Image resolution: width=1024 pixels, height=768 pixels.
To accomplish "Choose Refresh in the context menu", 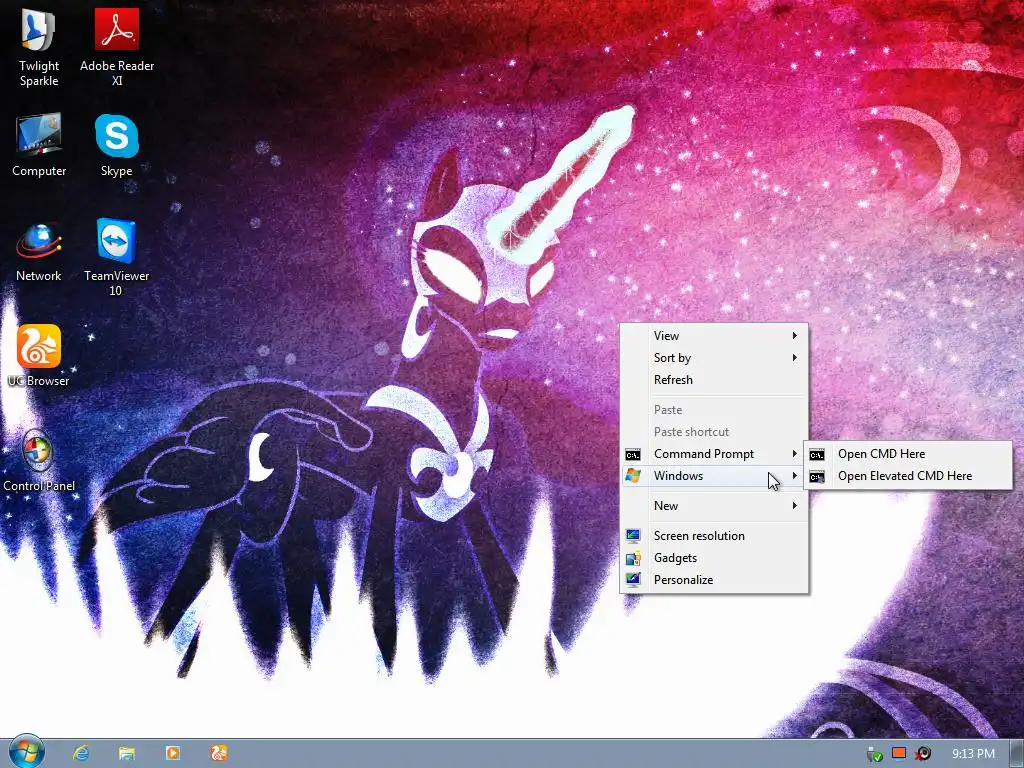I will [x=714, y=380].
